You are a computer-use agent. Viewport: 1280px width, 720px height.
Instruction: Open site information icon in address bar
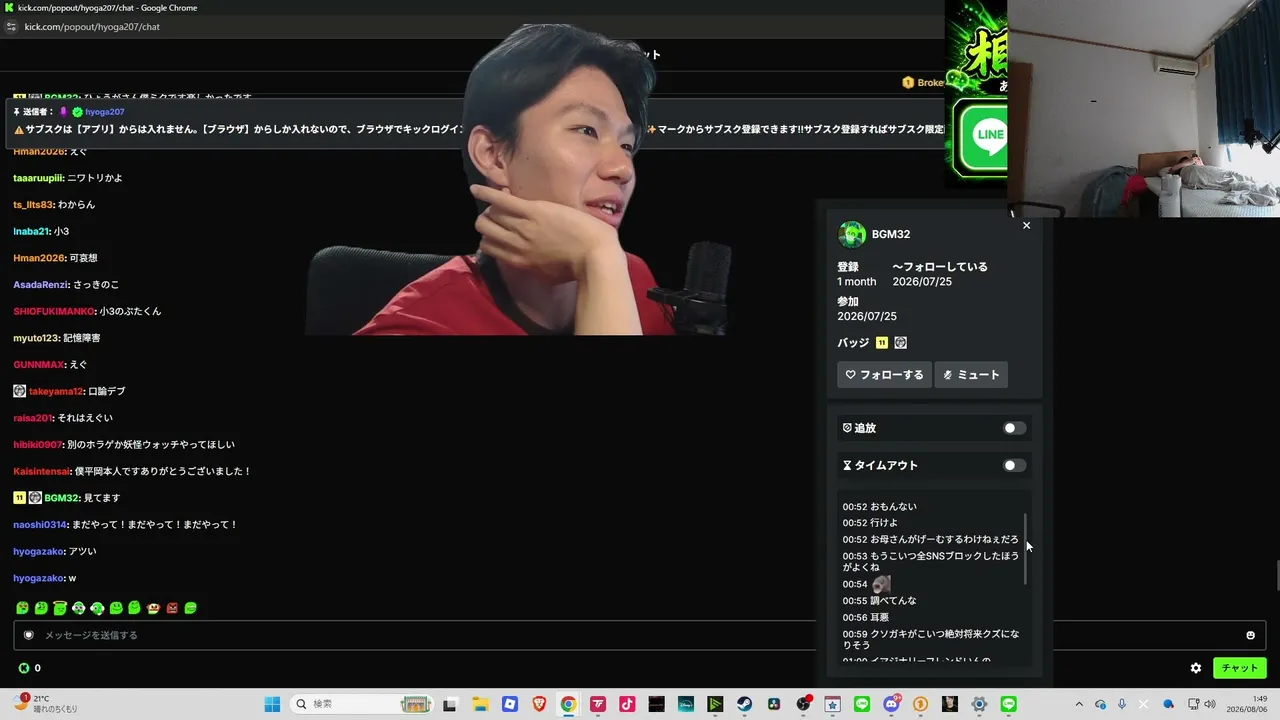coord(11,27)
